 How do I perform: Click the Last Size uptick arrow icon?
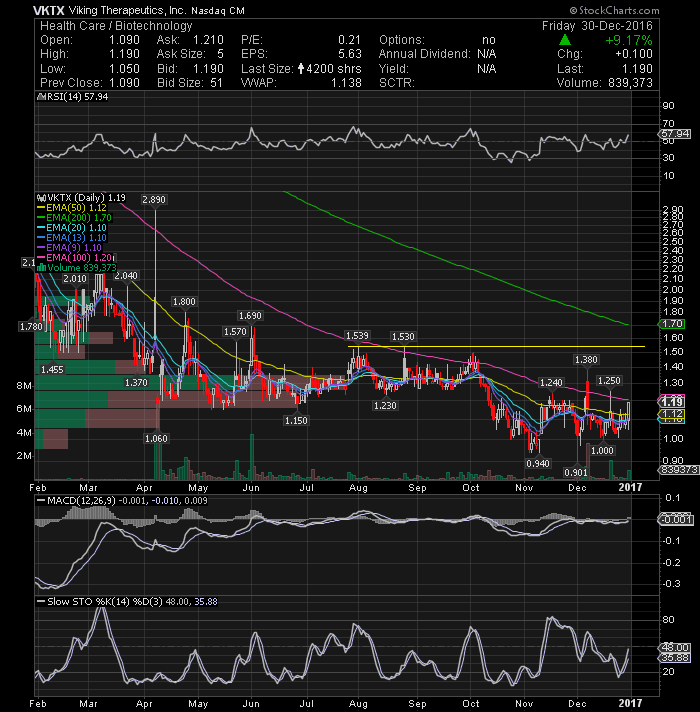click(301, 69)
